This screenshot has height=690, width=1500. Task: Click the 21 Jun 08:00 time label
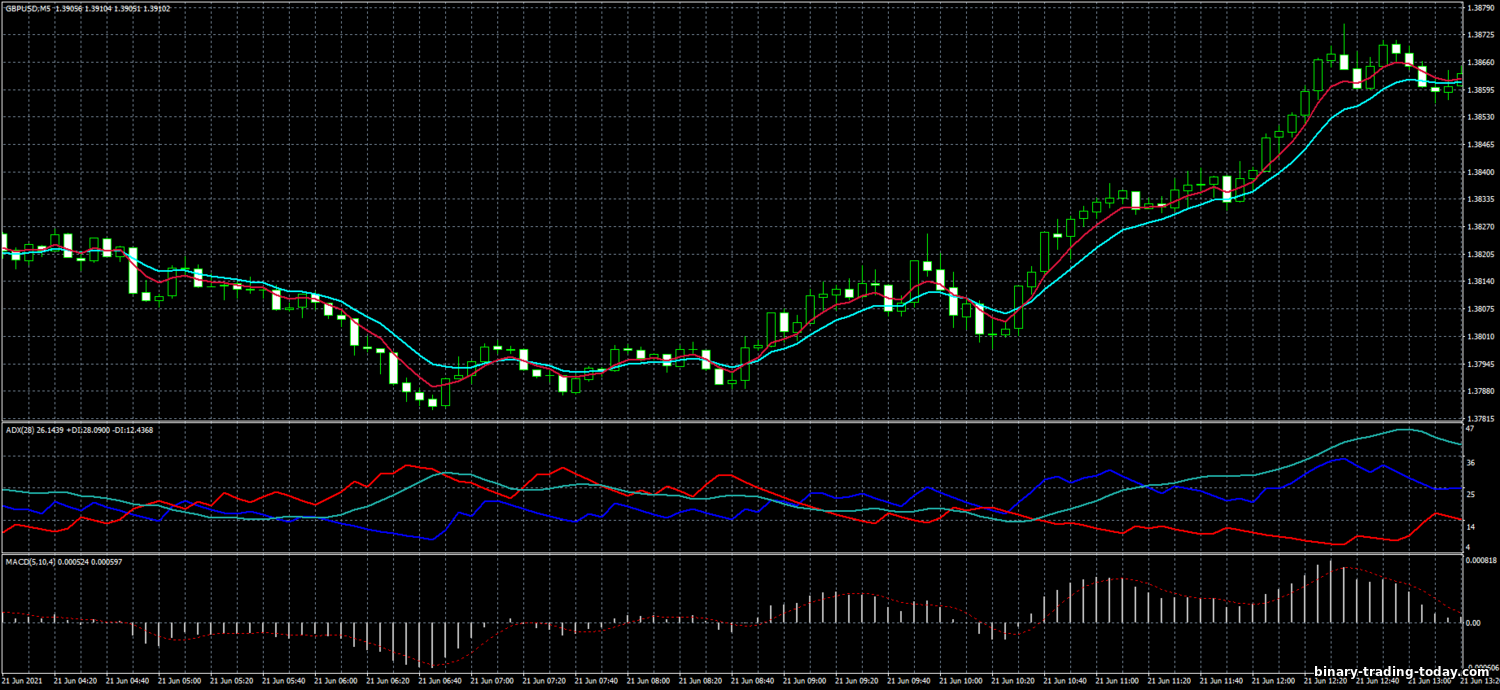pos(646,680)
